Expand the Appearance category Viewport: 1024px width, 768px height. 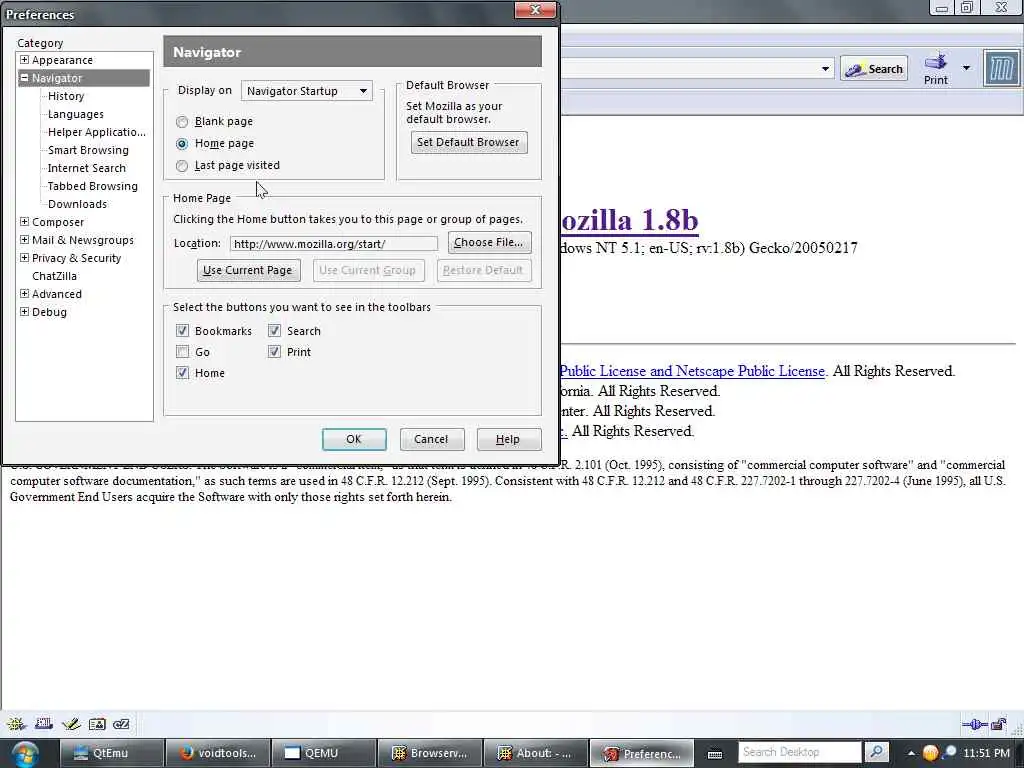click(24, 59)
